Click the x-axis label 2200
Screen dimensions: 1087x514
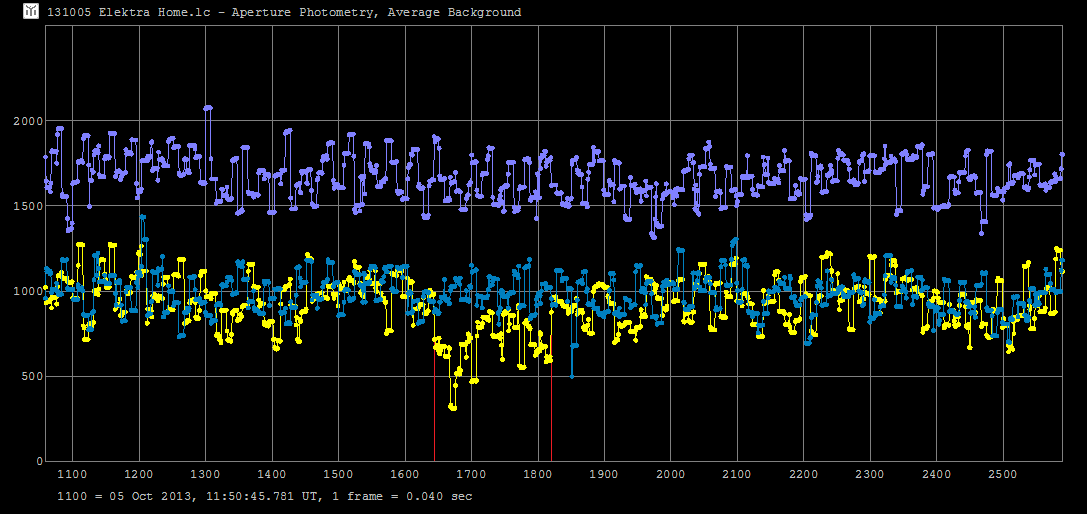click(x=803, y=474)
